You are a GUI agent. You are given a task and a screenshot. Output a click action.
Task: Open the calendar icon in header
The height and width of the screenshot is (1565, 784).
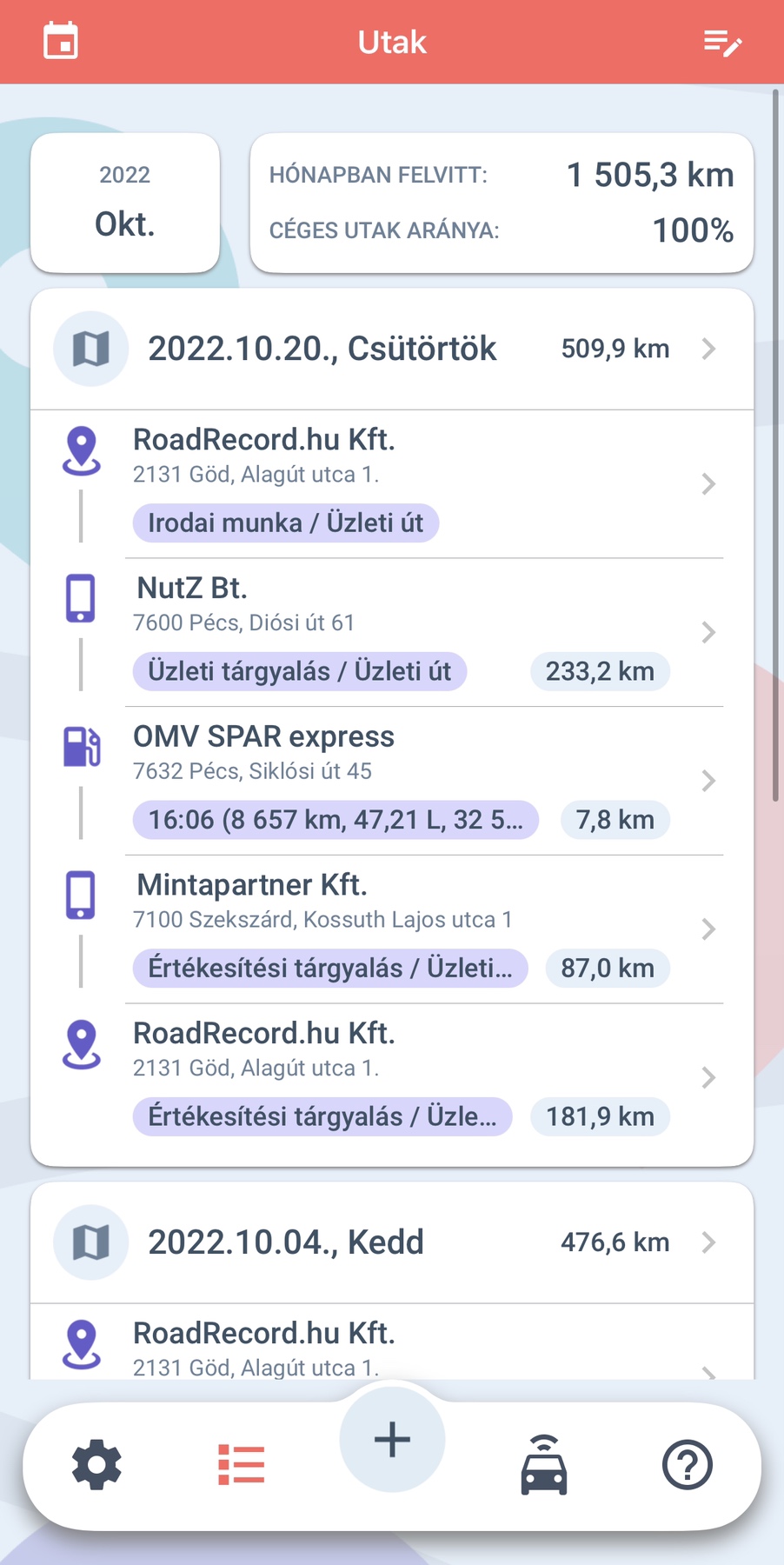[61, 42]
